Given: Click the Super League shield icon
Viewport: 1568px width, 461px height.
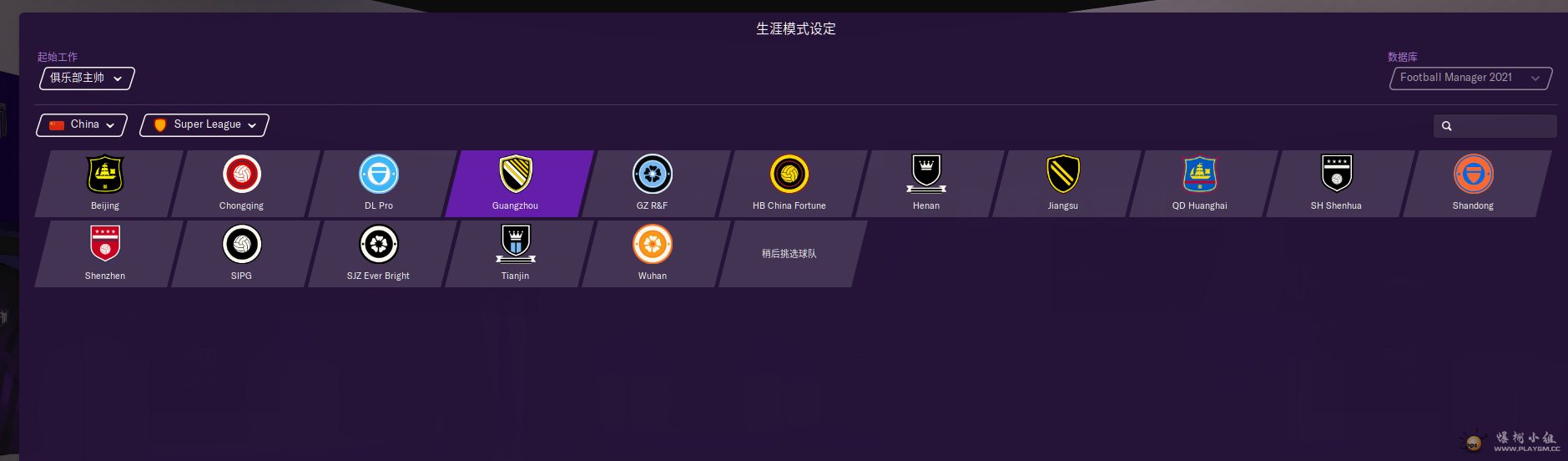Looking at the screenshot, I should click(160, 124).
